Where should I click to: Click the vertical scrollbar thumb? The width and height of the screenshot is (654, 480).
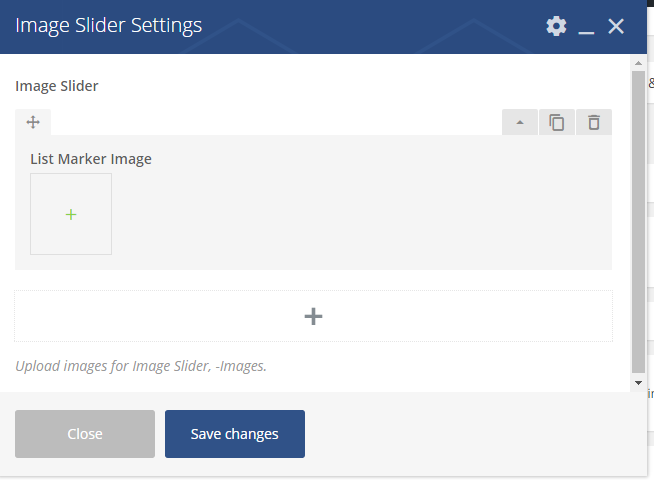[638, 220]
